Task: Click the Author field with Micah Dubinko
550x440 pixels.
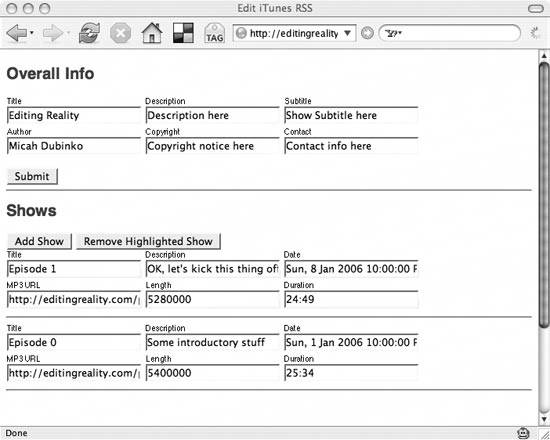Action: click(x=74, y=146)
